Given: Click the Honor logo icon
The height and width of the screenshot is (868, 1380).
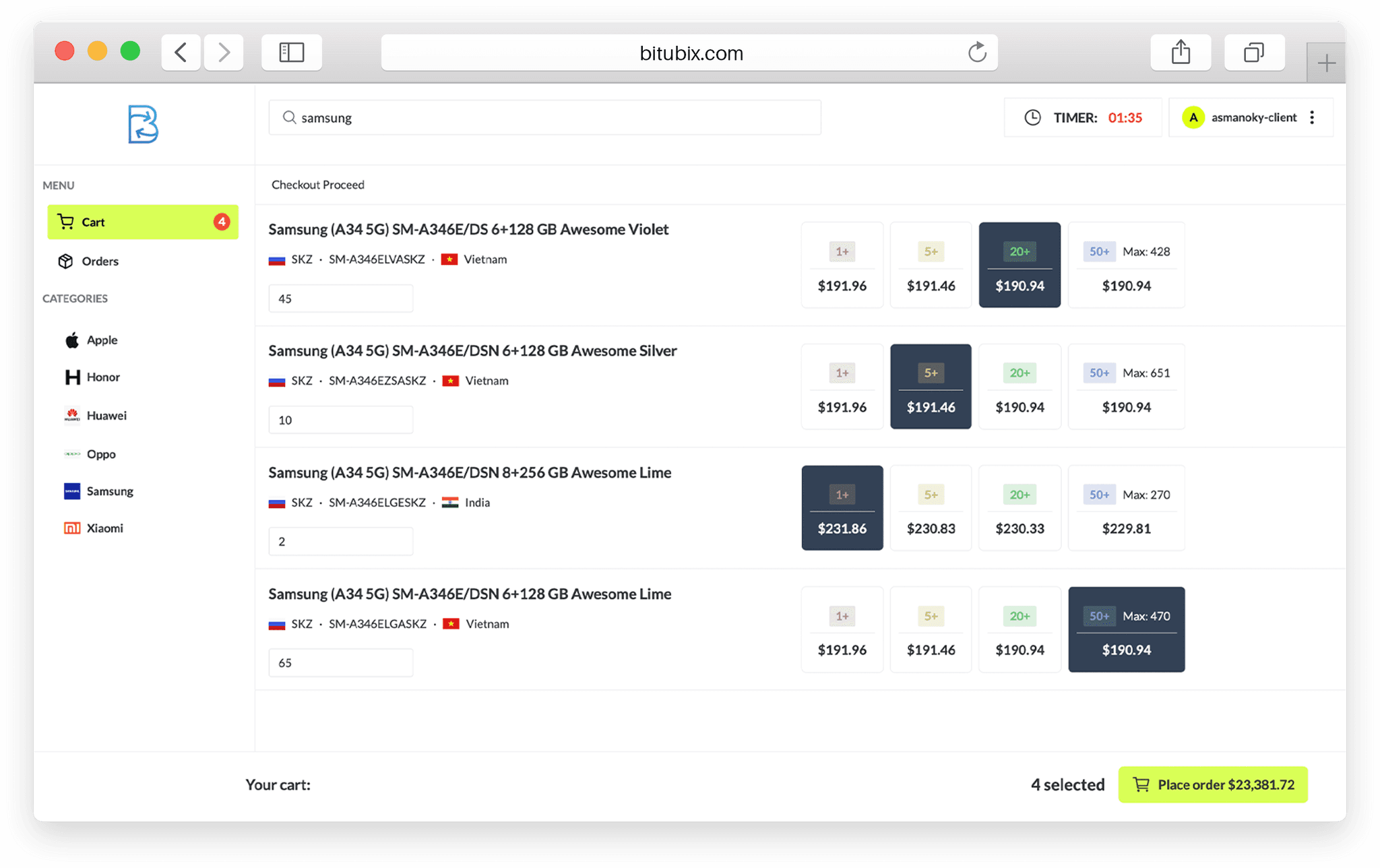Looking at the screenshot, I should pos(72,377).
